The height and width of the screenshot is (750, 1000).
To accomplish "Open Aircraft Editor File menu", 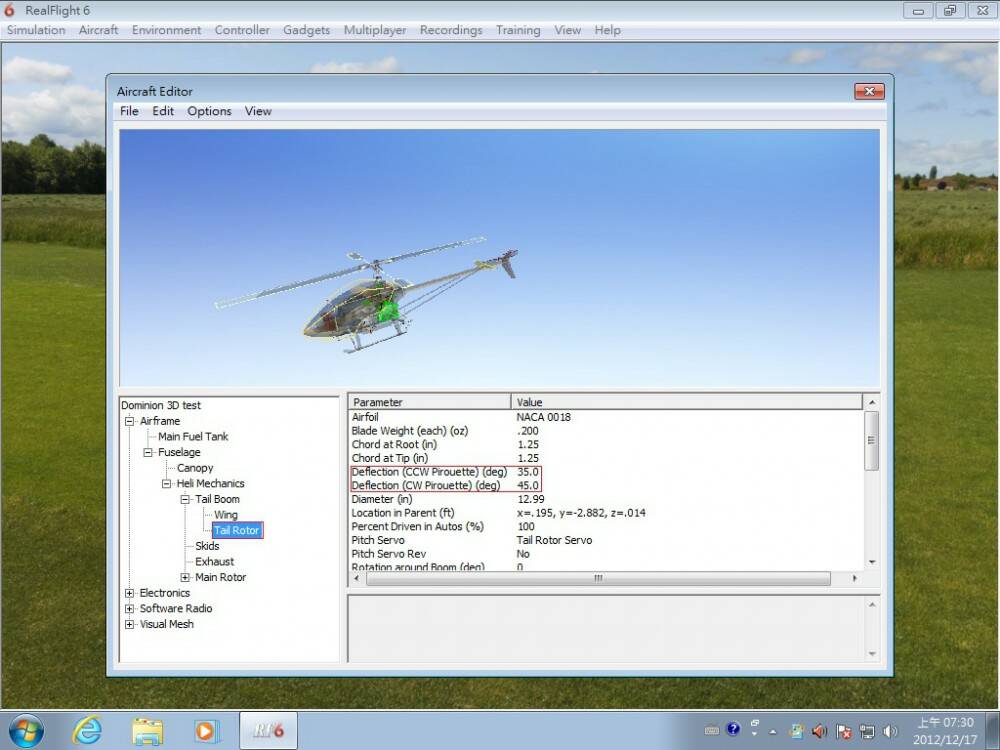I will click(129, 111).
